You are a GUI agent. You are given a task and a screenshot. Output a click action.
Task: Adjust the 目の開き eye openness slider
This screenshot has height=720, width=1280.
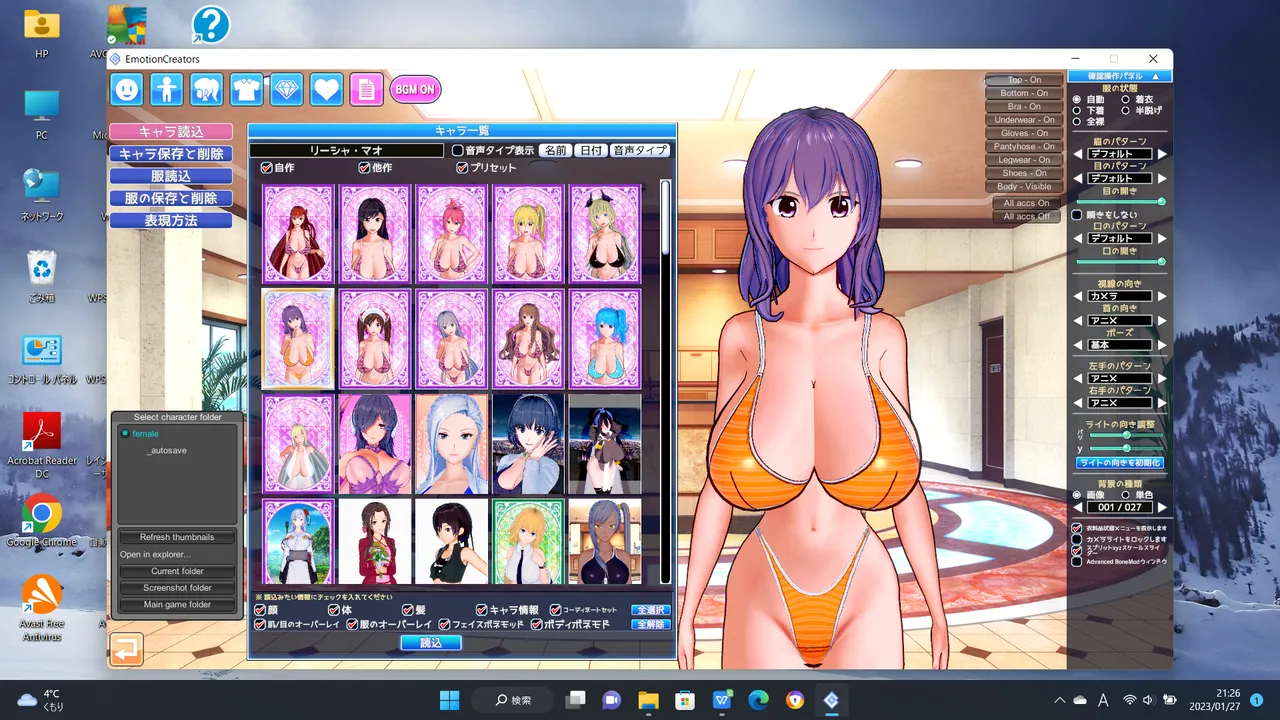1120,202
